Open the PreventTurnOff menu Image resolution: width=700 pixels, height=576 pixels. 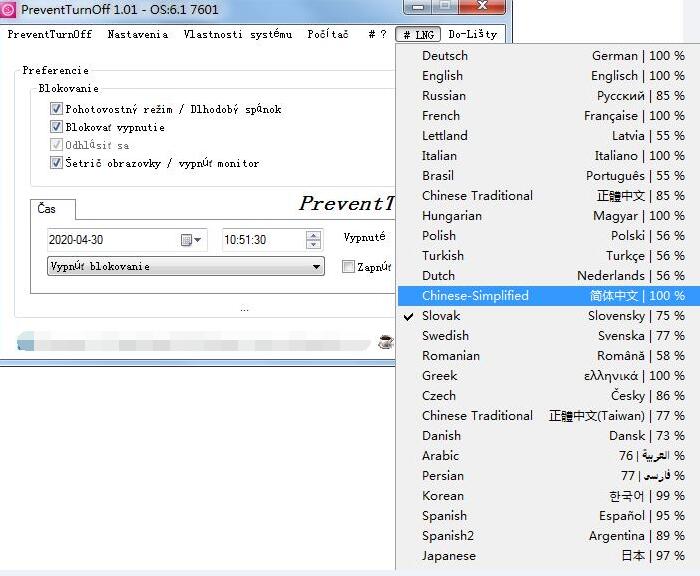coord(50,34)
